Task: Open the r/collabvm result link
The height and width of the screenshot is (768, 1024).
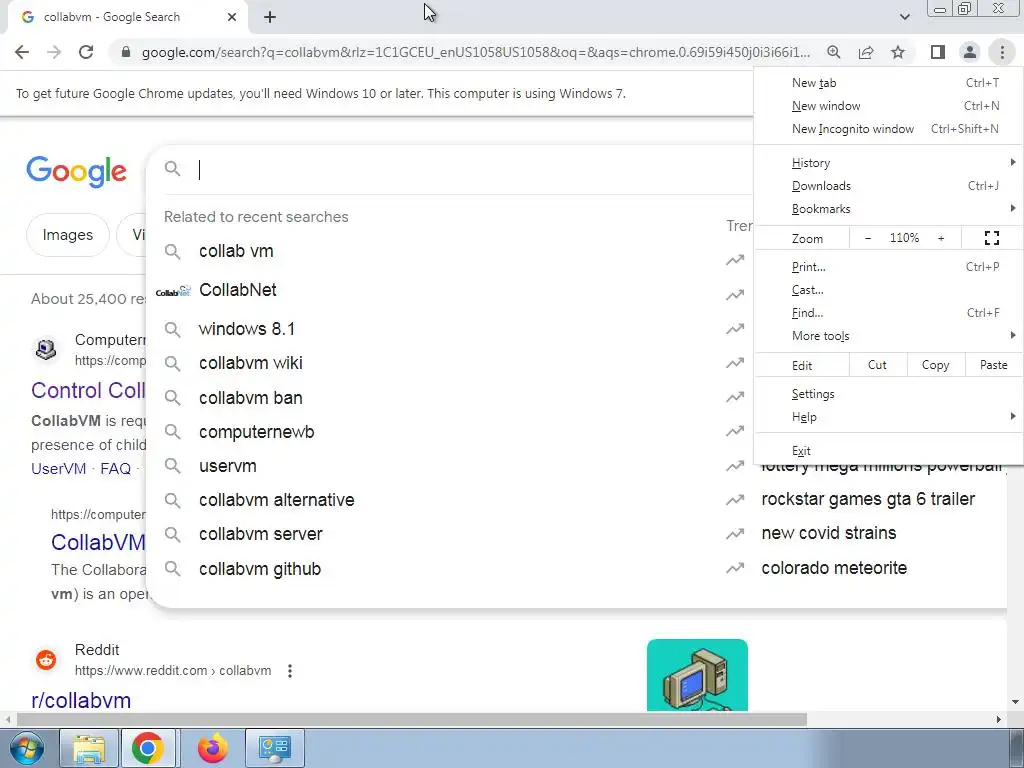Action: click(81, 700)
